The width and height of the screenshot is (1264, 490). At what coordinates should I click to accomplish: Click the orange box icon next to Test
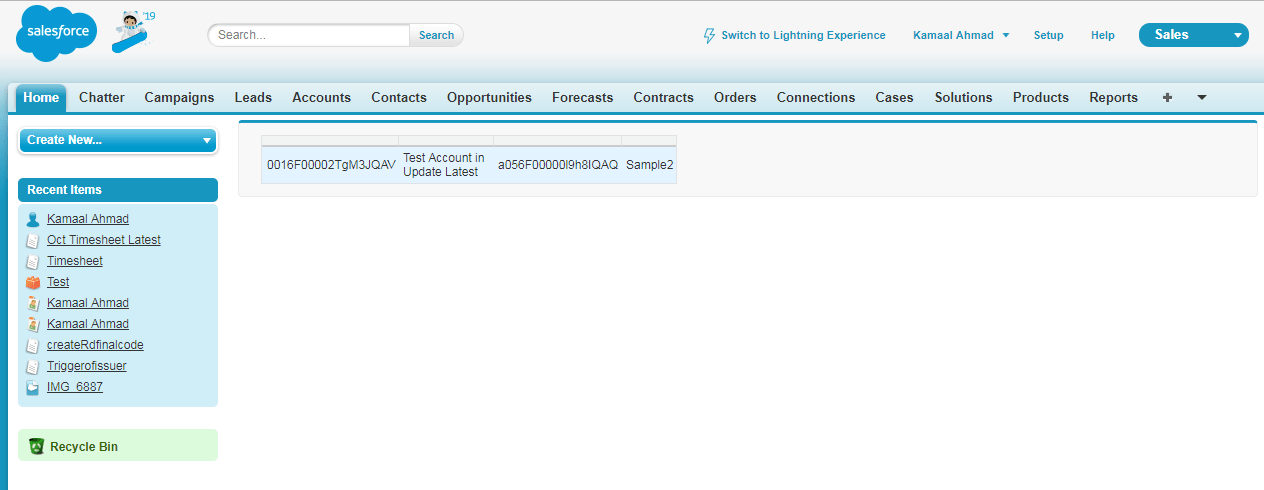pyautogui.click(x=33, y=282)
